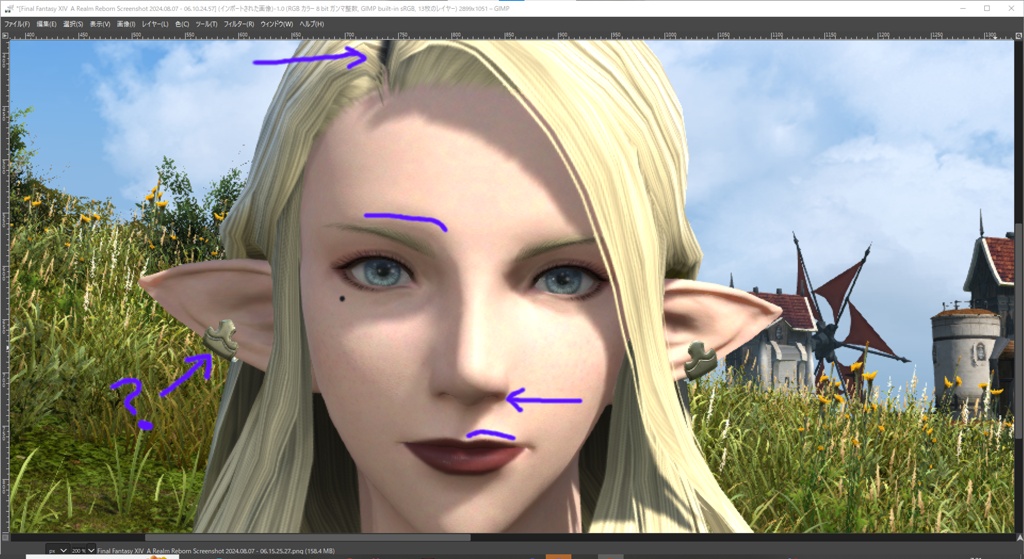Open the ファイル(F) menu
Image resolution: width=1024 pixels, height=559 pixels.
[17, 24]
